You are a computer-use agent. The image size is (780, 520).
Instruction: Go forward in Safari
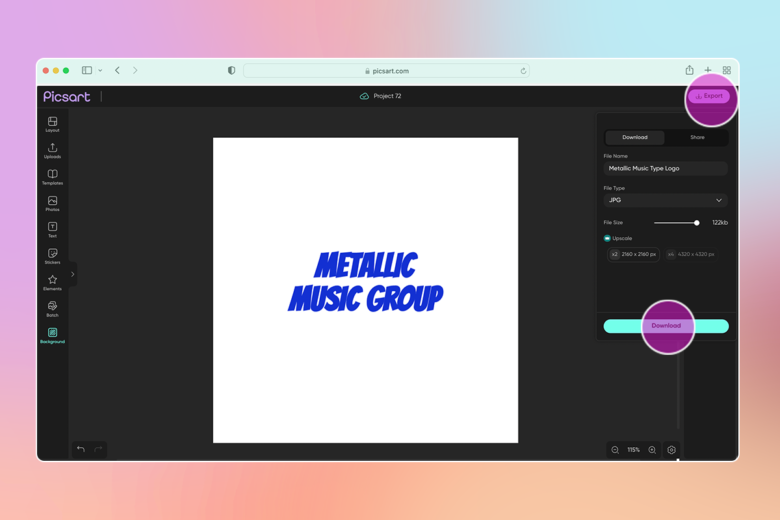click(135, 70)
